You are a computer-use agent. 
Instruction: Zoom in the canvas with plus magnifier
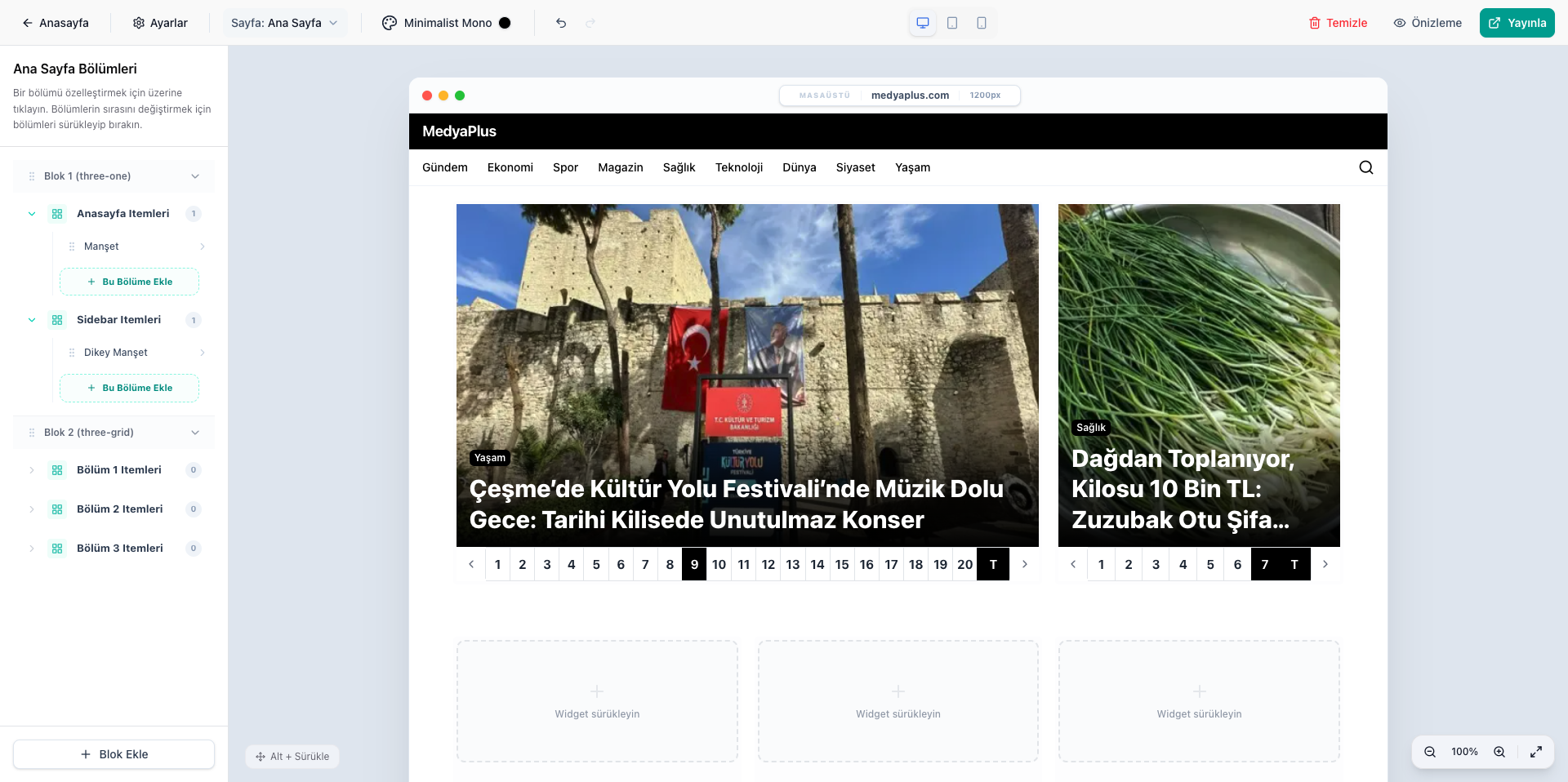[x=1499, y=752]
